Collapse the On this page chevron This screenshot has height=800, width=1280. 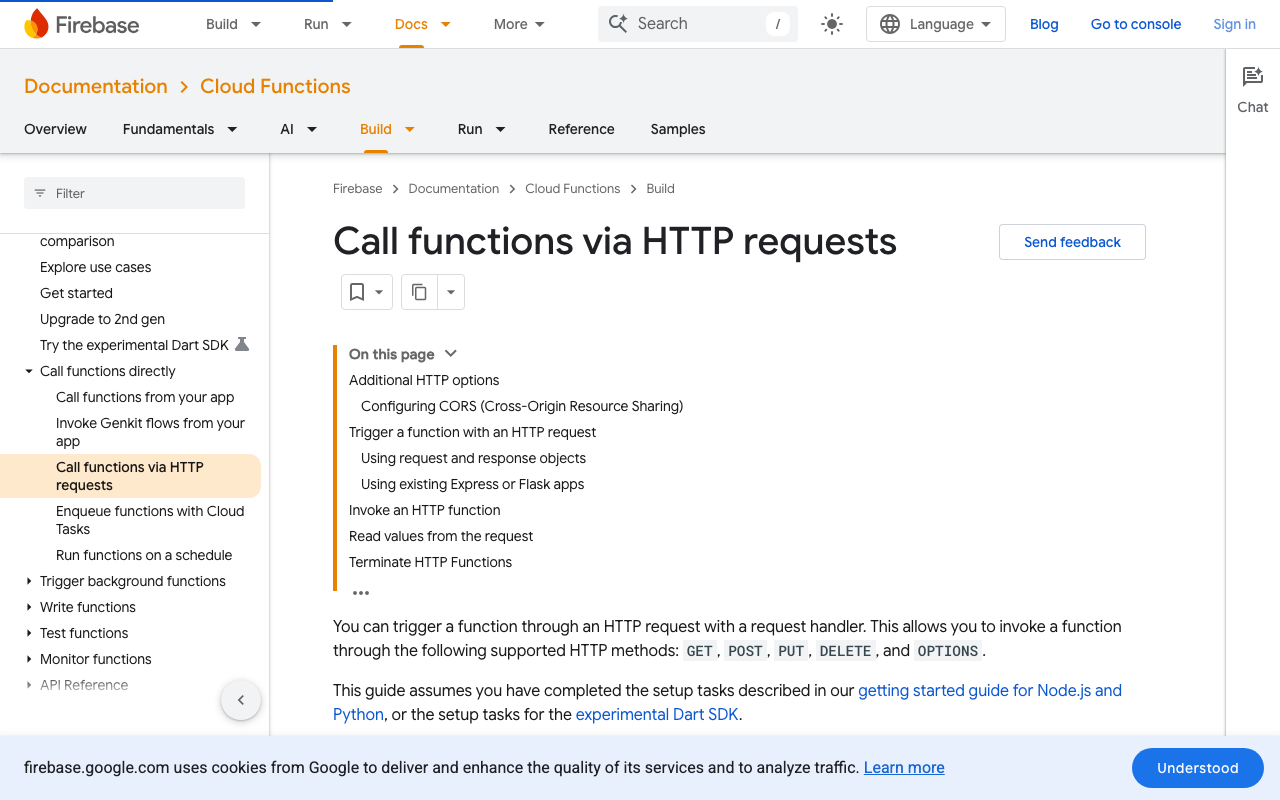[450, 354]
